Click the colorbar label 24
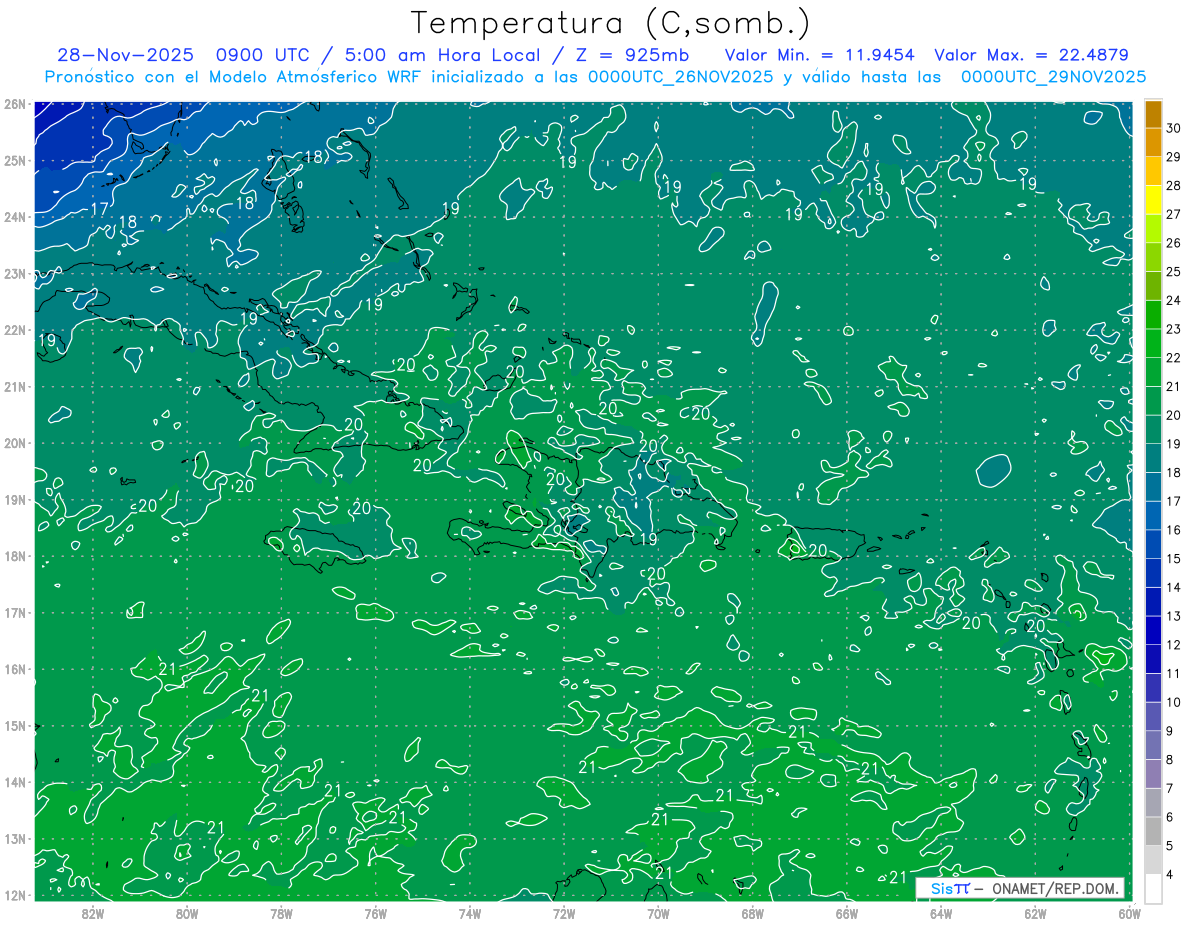The height and width of the screenshot is (927, 1200). click(x=1173, y=300)
